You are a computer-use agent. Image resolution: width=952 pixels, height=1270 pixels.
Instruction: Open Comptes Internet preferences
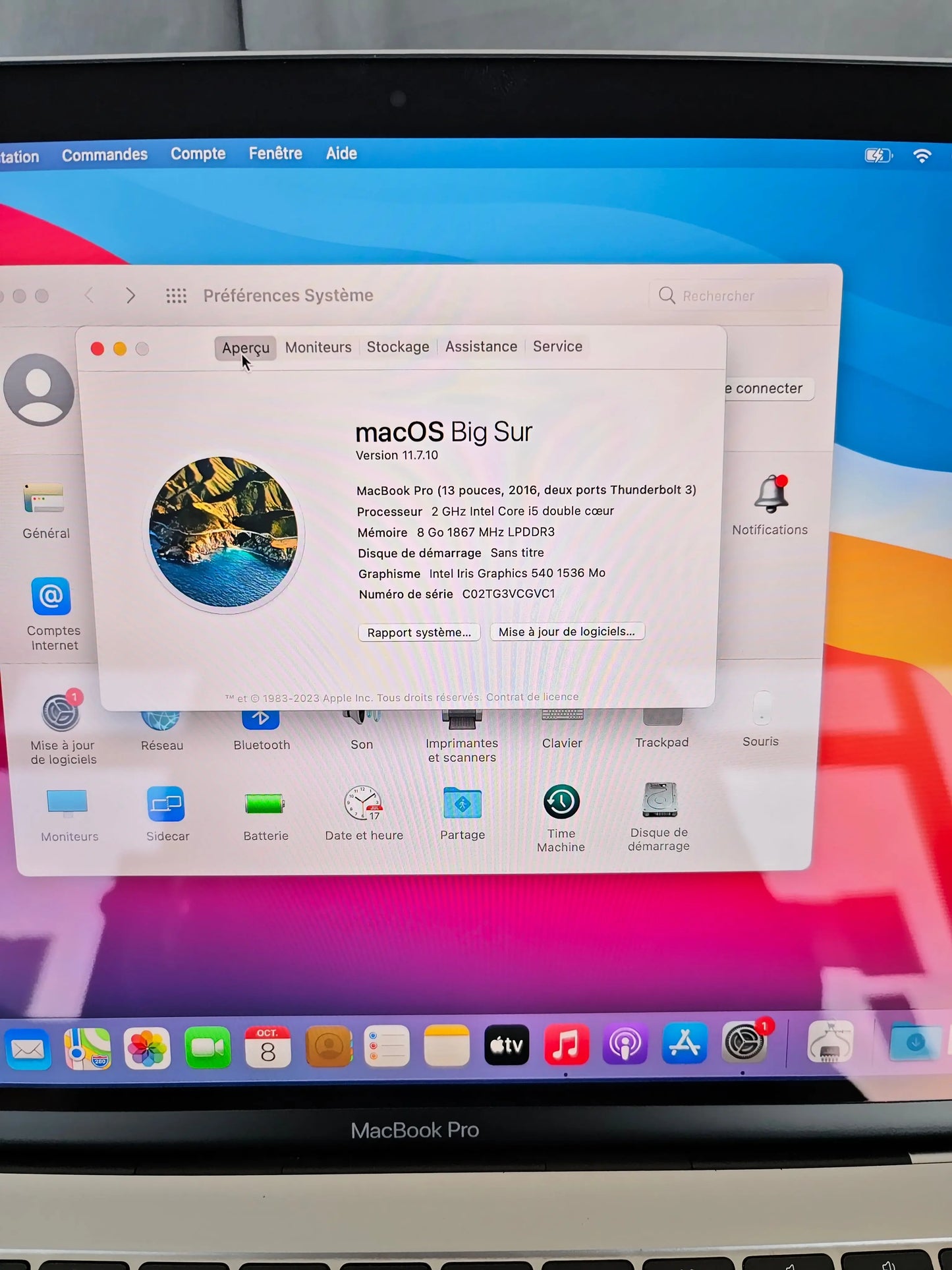coord(51,596)
